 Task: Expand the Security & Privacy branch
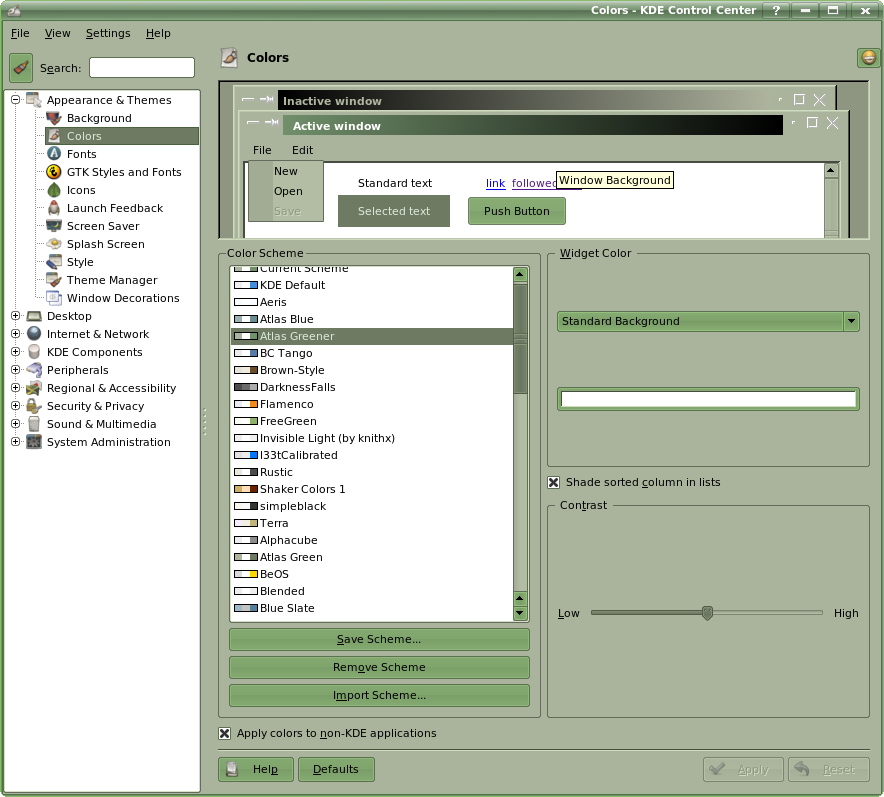click(16, 406)
